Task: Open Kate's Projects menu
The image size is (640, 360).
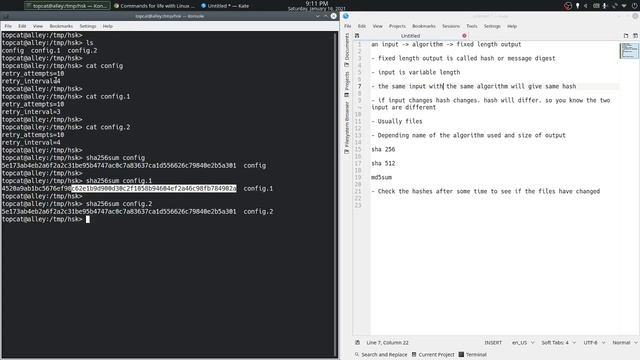Action: coord(397,26)
